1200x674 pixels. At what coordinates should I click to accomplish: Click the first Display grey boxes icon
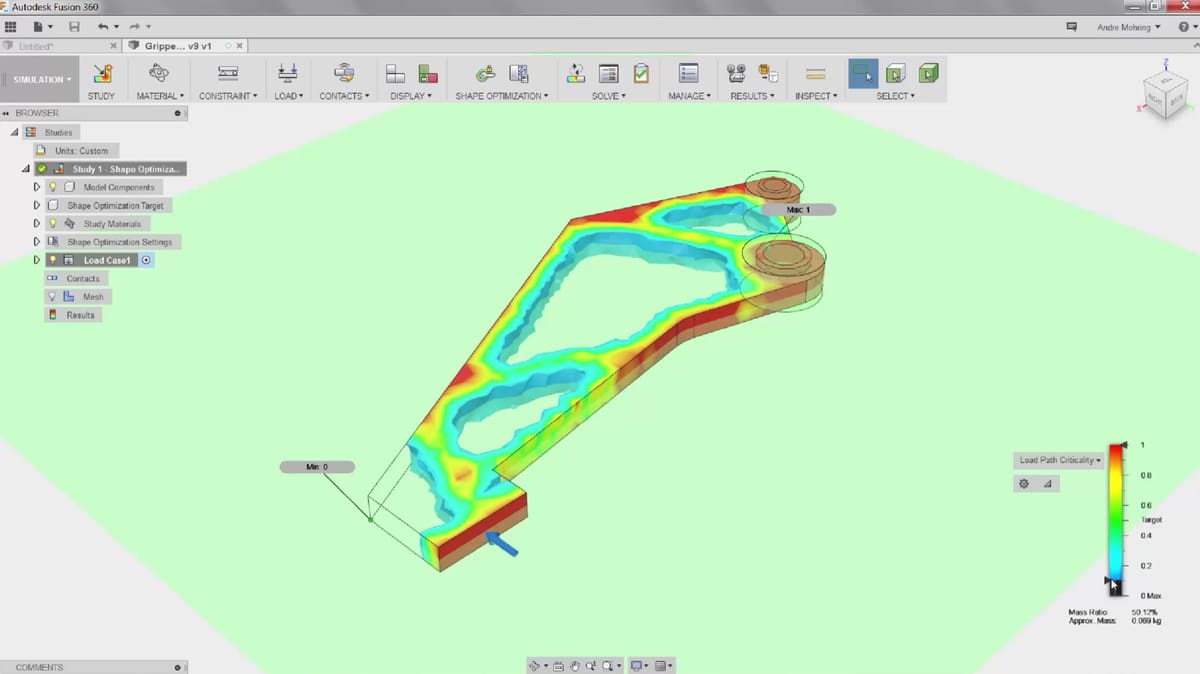tap(395, 73)
